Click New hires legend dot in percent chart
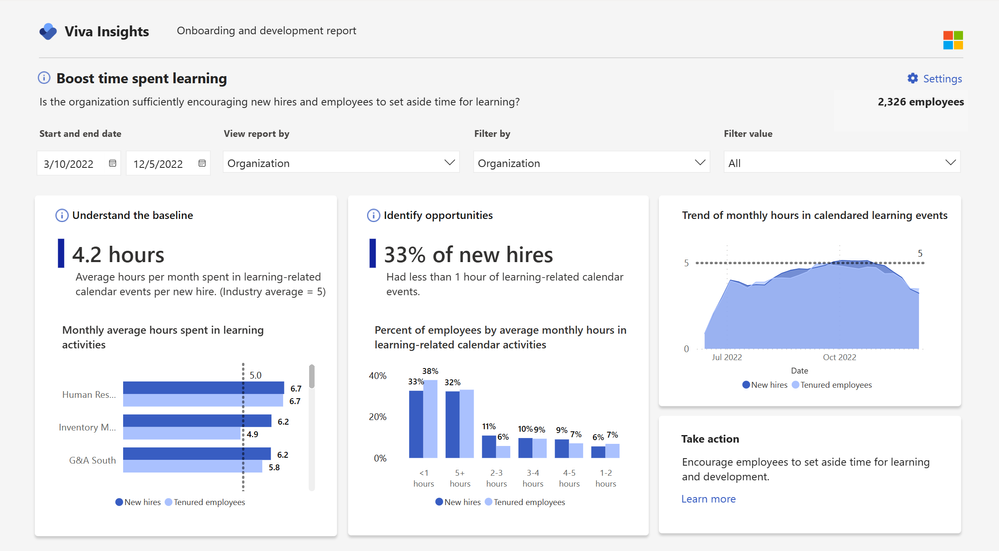Screen dimensions: 999x551 click(439, 502)
